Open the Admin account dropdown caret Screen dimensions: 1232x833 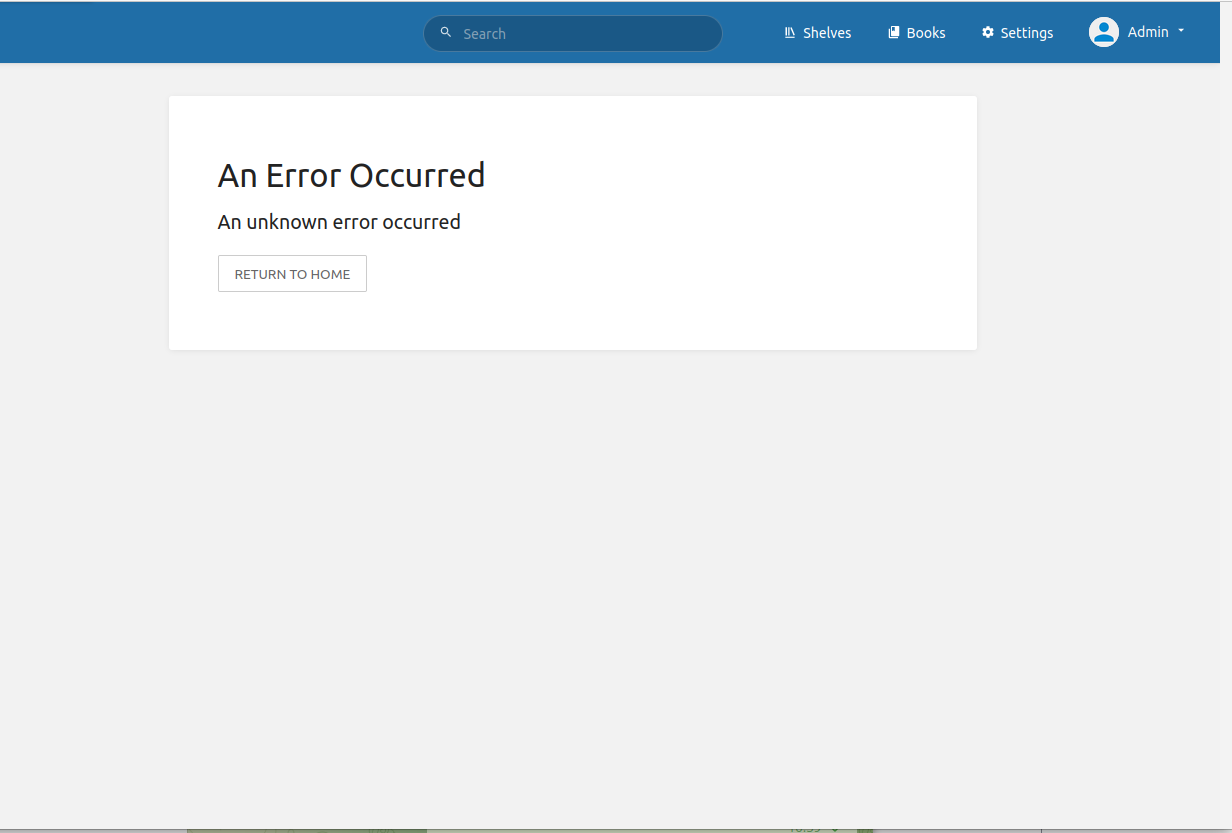[1182, 31]
